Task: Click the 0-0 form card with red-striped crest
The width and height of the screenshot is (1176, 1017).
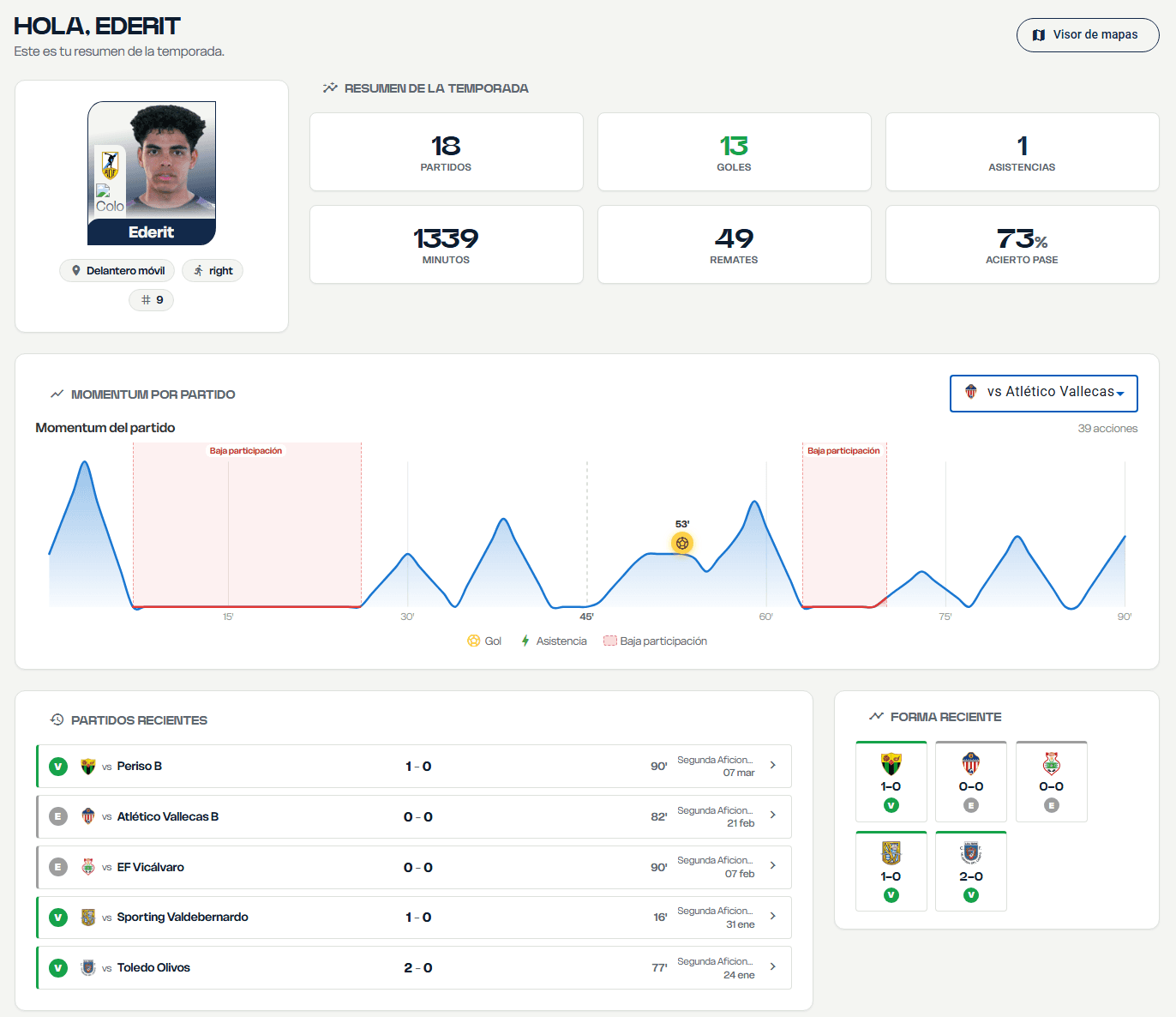Action: coord(971,781)
